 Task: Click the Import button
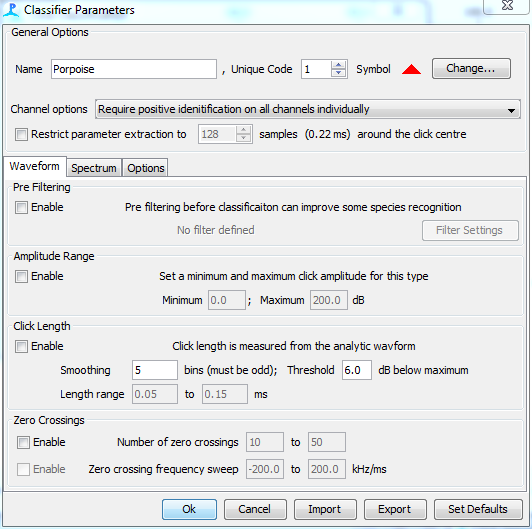pos(325,509)
